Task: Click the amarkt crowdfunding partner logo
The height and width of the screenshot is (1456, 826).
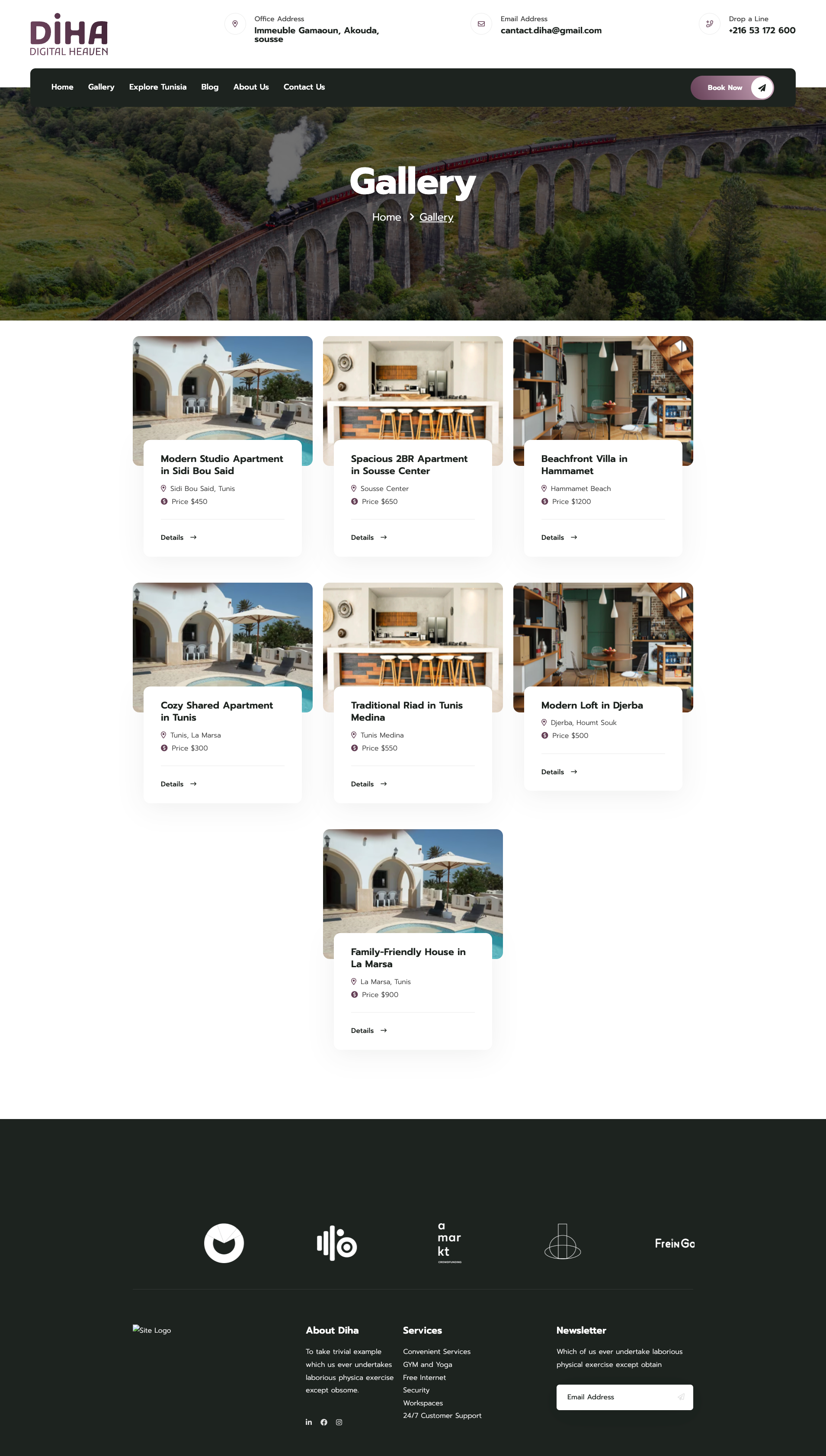Action: [449, 1243]
